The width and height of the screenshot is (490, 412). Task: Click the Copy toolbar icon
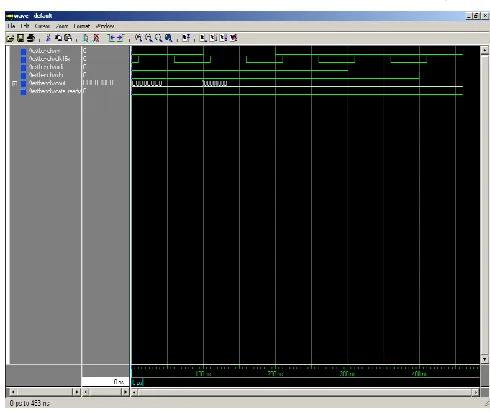coord(58,38)
